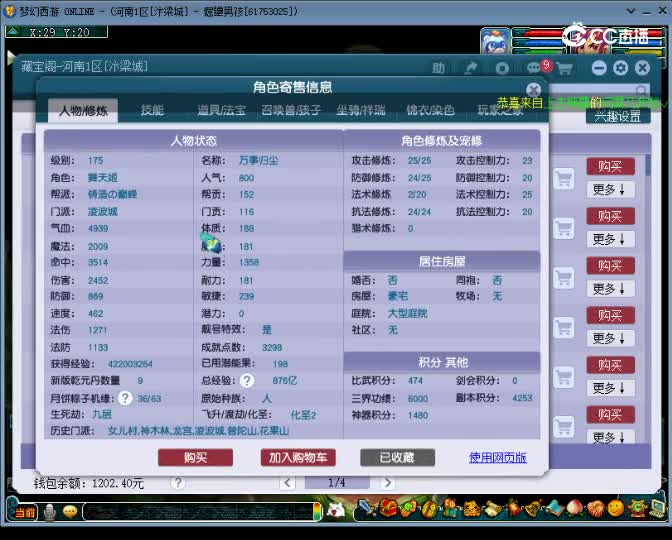Switch to the 人物/修炼 tab
The image size is (672, 540).
tap(83, 111)
